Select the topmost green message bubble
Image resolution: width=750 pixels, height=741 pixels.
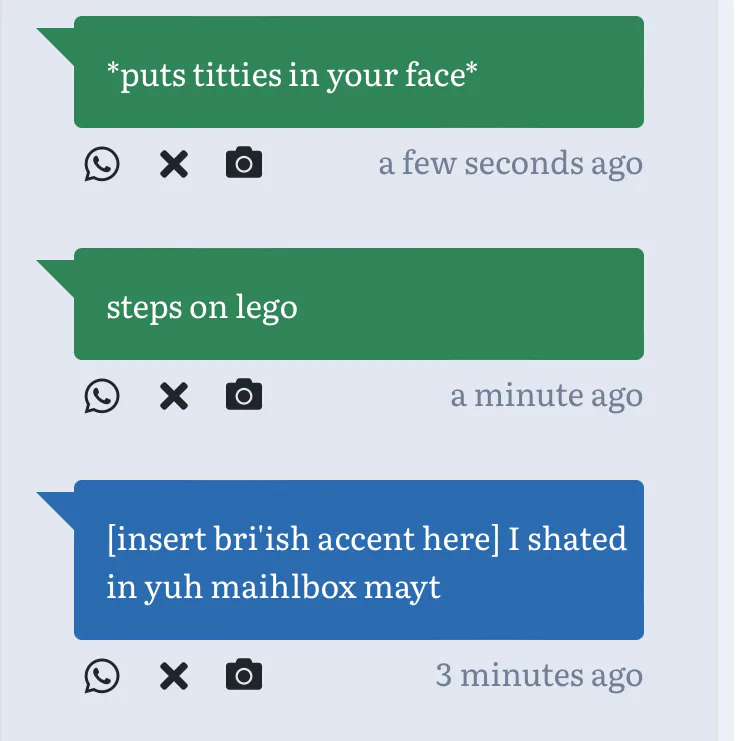point(358,73)
